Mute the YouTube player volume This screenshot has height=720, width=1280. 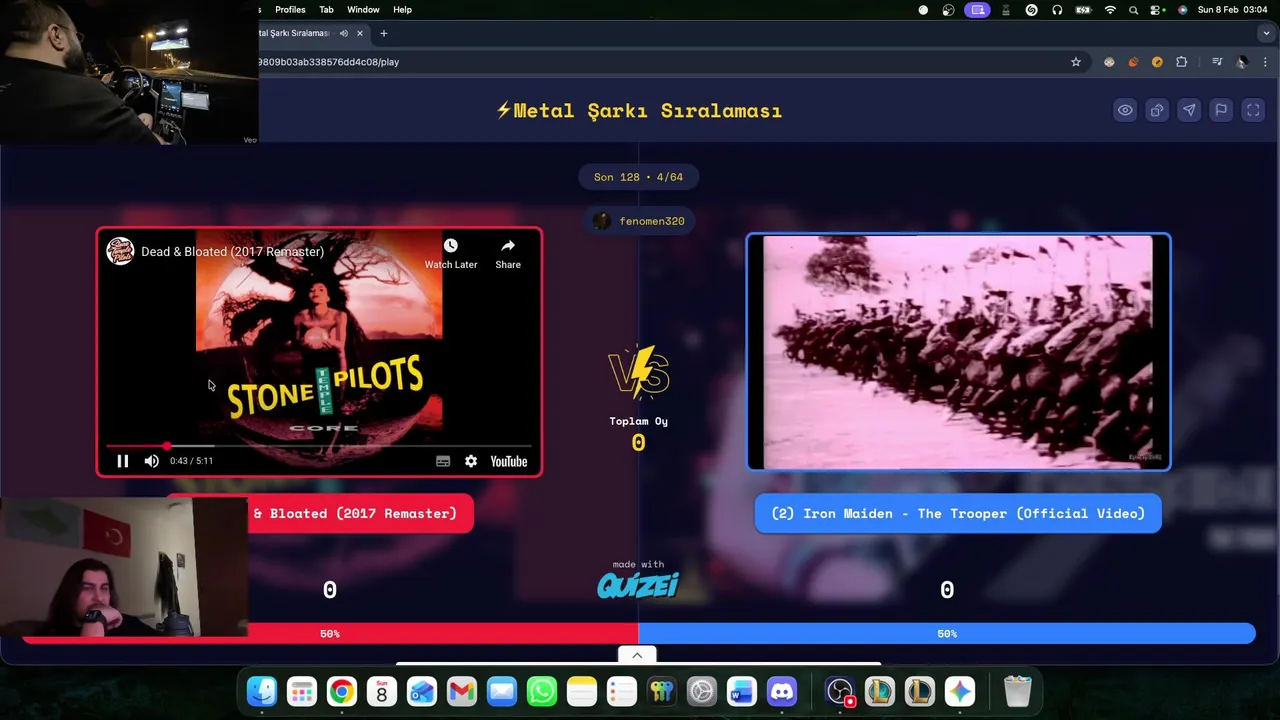click(151, 461)
